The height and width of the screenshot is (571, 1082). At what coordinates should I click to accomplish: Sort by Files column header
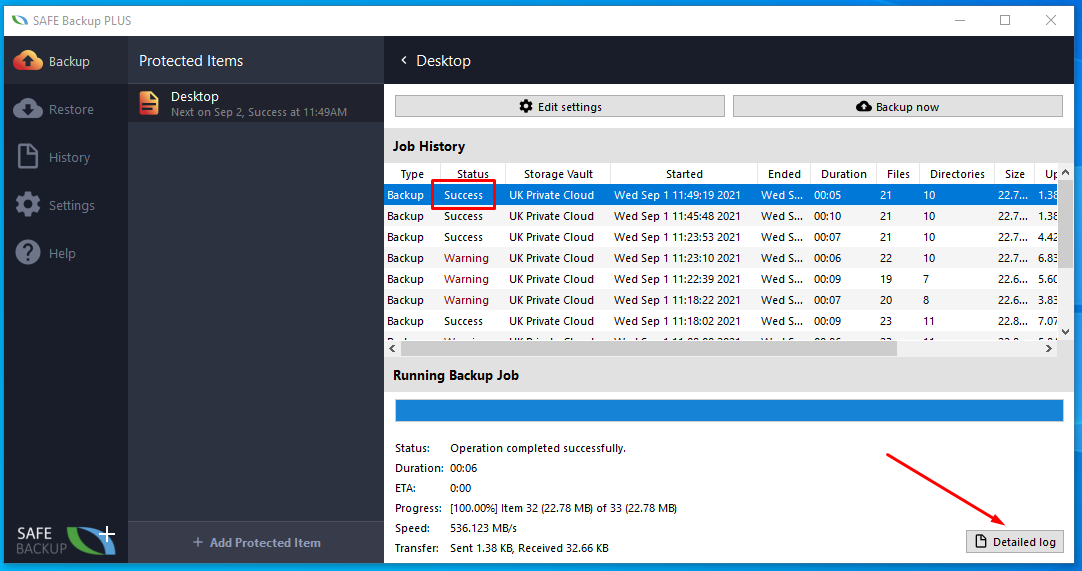tap(898, 174)
